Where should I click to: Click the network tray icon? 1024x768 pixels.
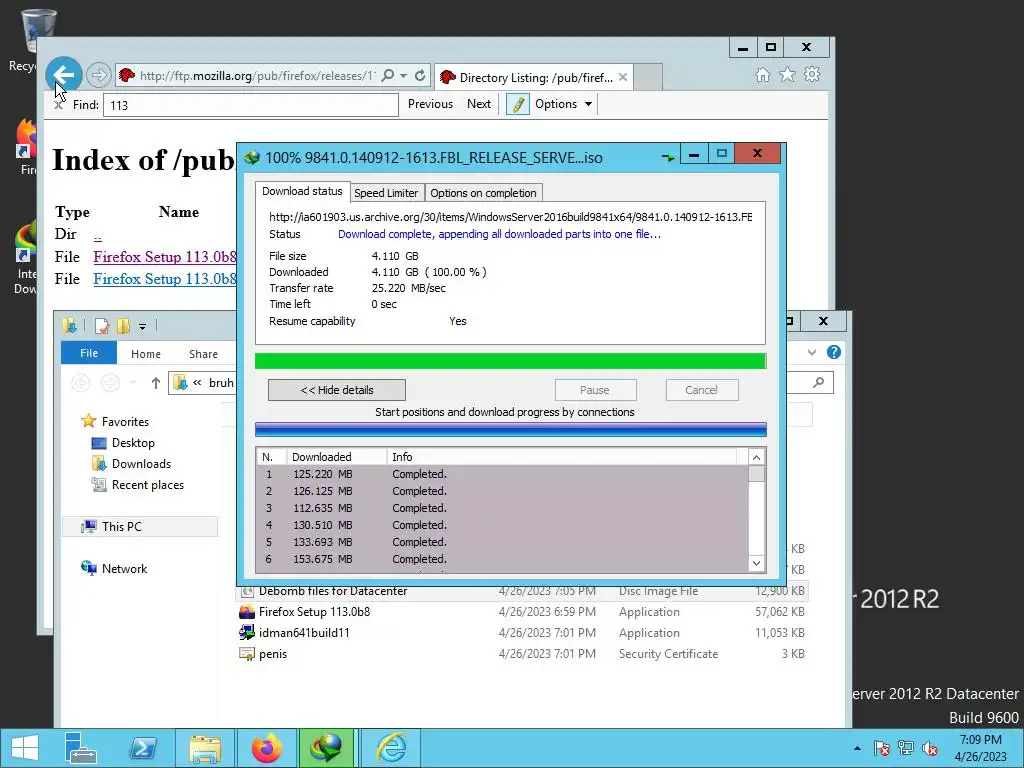point(906,748)
